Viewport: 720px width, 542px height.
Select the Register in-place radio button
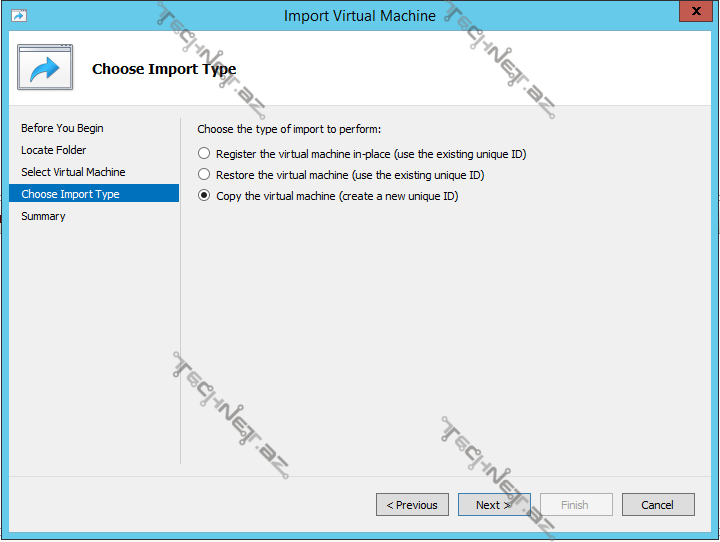[204, 154]
